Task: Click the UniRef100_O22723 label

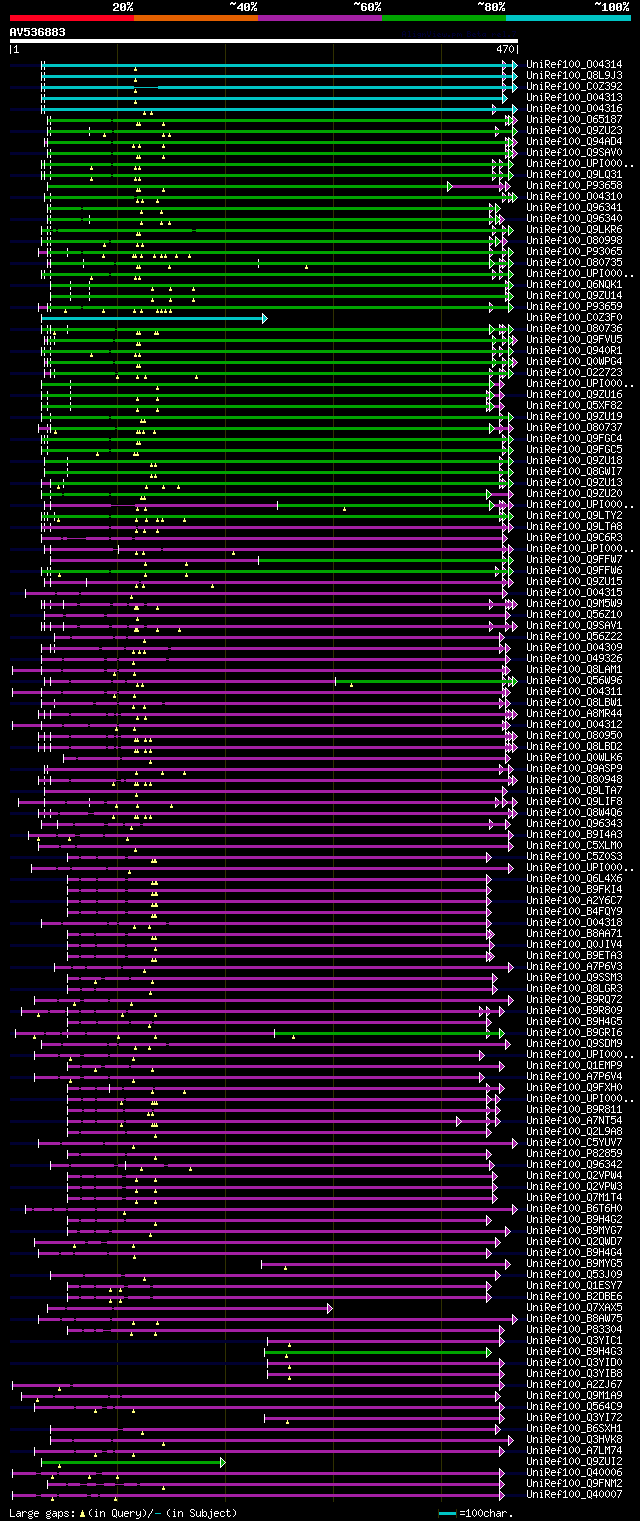Action: 575,373
